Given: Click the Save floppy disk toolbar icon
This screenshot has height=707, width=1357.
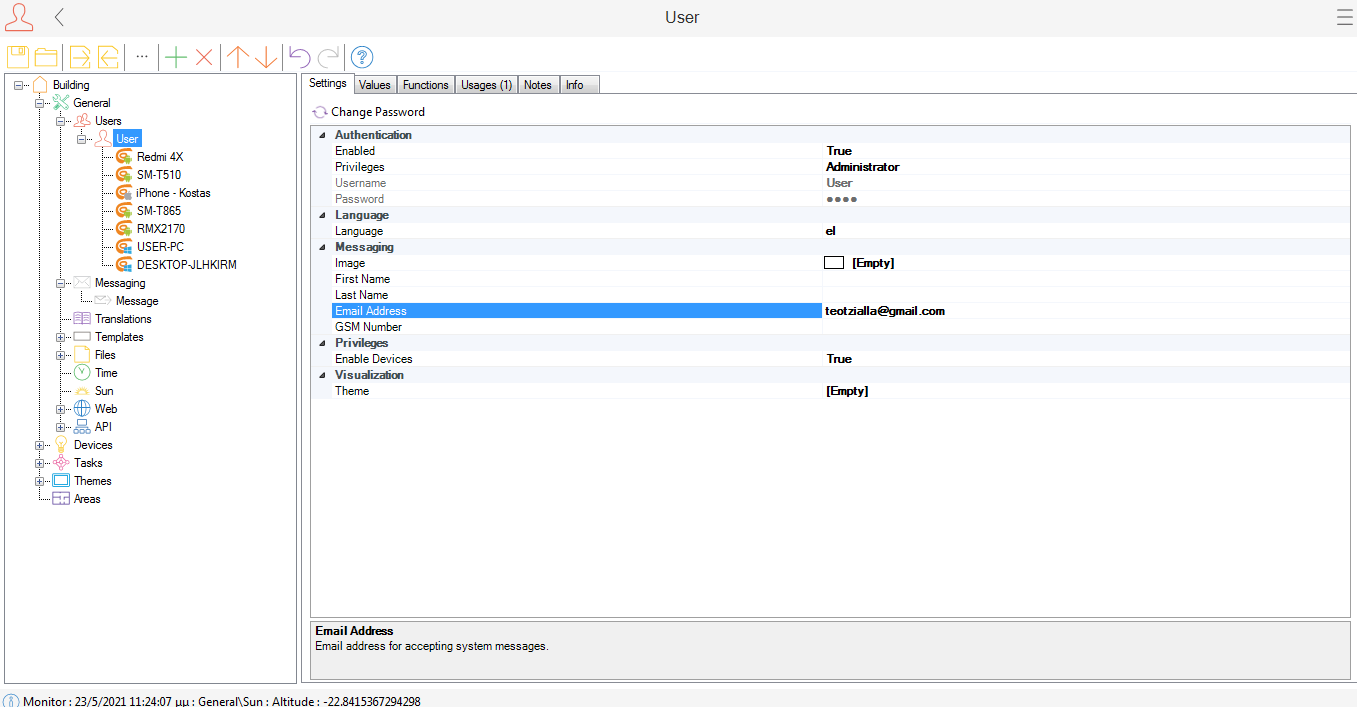Looking at the screenshot, I should click(x=18, y=57).
